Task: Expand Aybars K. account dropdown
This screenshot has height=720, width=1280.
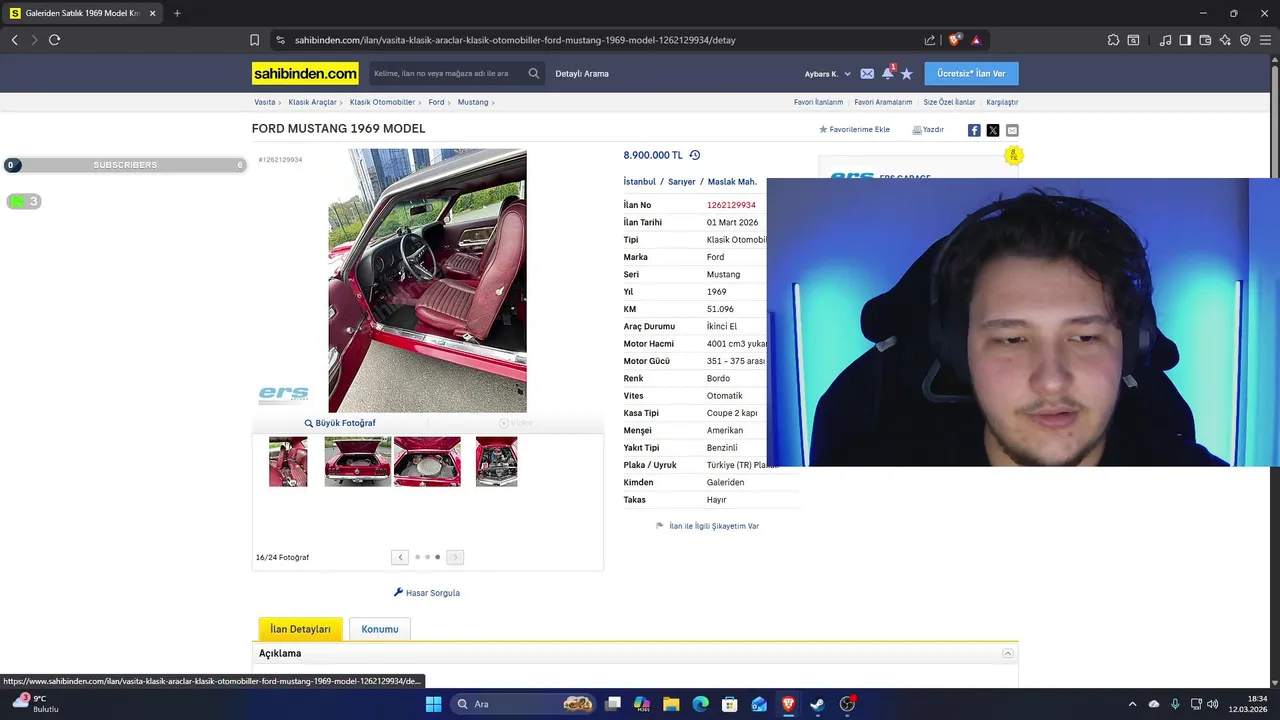Action: [827, 74]
